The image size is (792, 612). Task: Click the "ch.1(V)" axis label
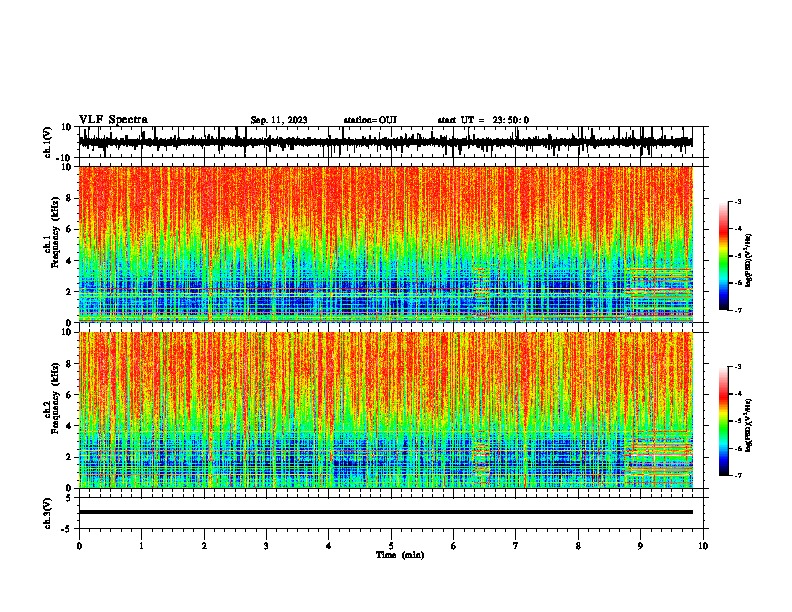(48, 142)
